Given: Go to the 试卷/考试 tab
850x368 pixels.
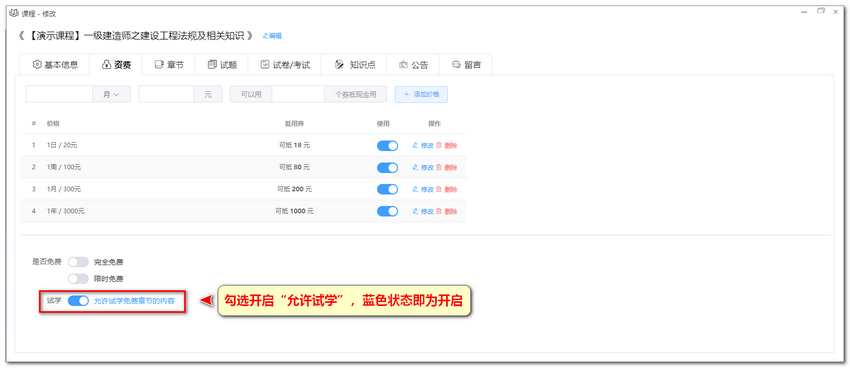Looking at the screenshot, I should coord(285,64).
